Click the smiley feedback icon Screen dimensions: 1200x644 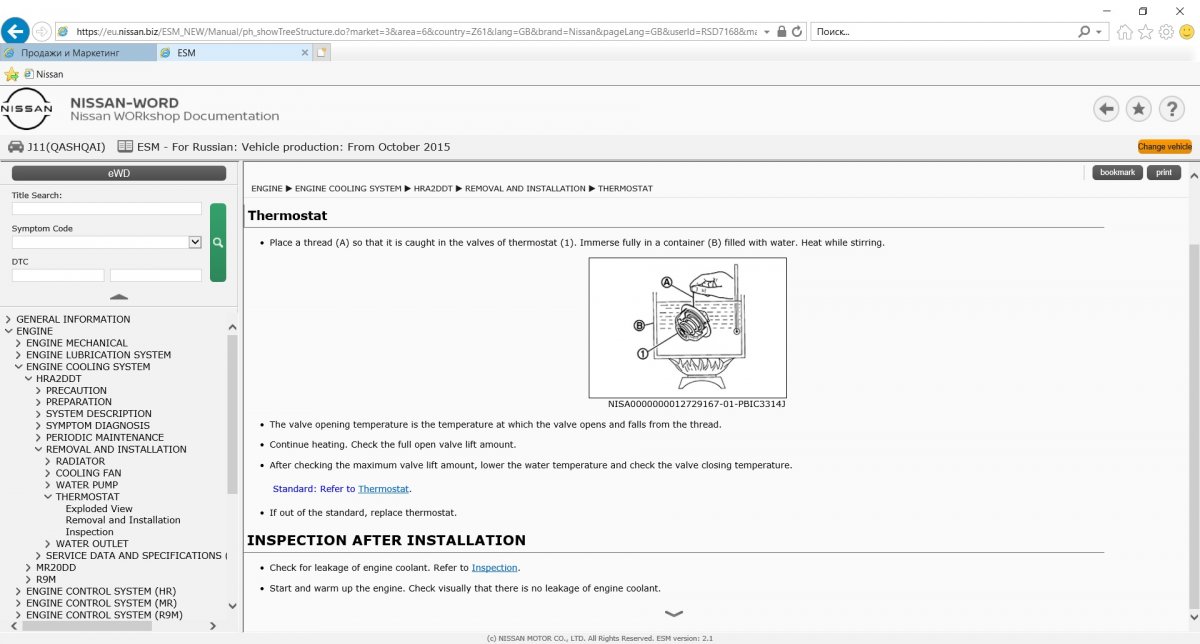(x=1186, y=31)
